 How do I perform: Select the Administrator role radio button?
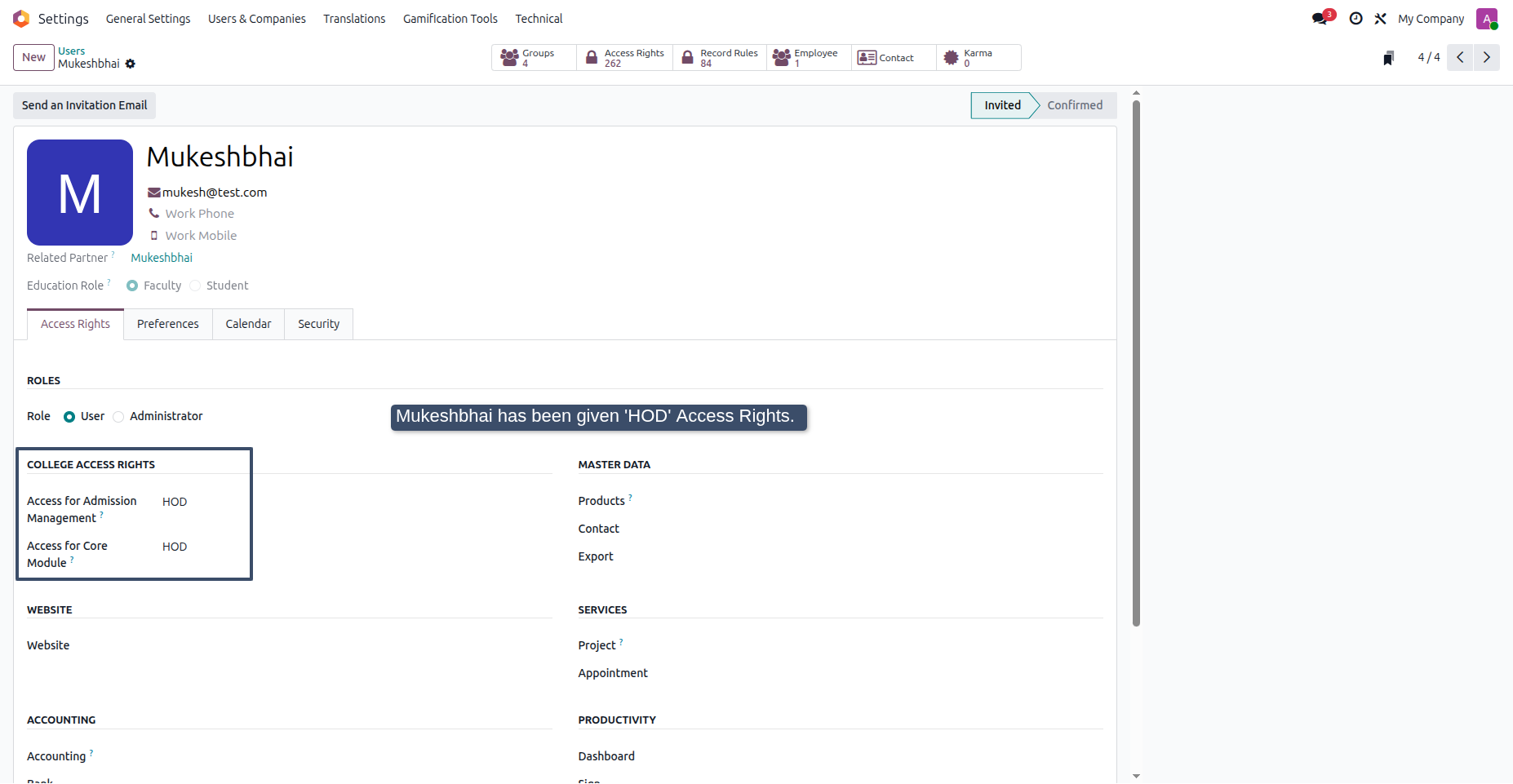click(x=118, y=417)
